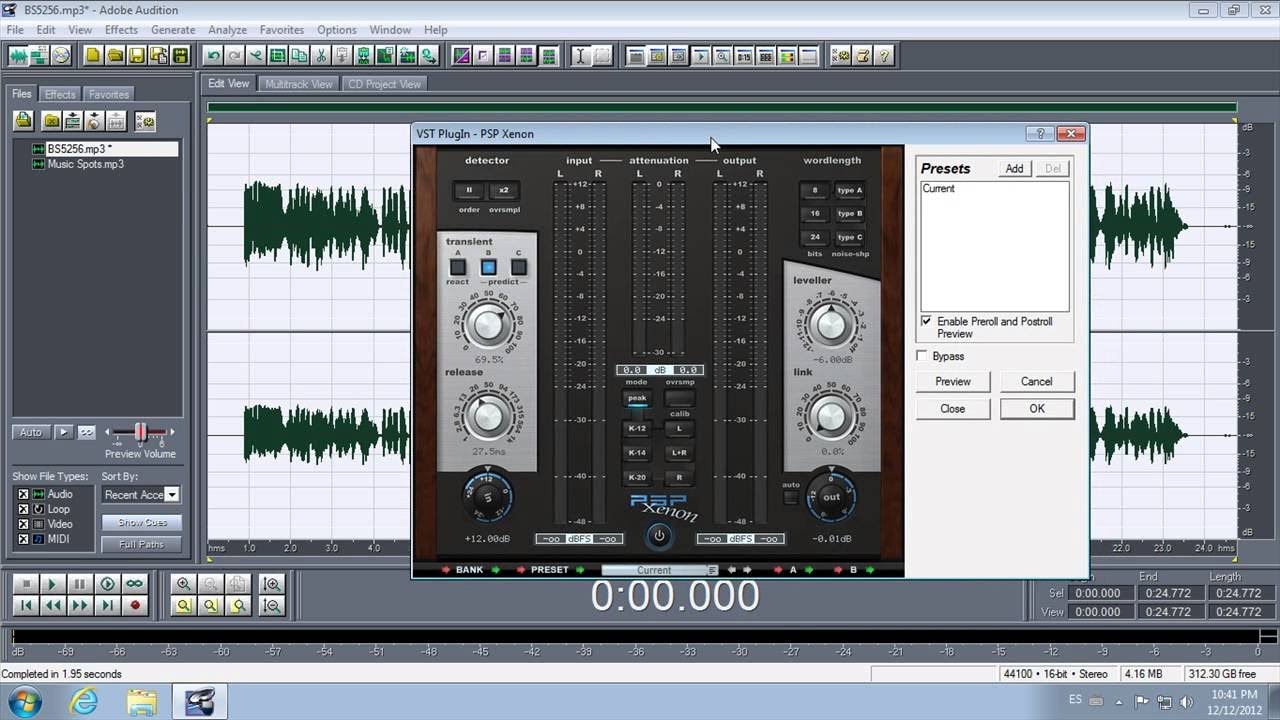This screenshot has width=1280, height=720.
Task: Open the Current preset selector in plugin
Action: pos(655,570)
